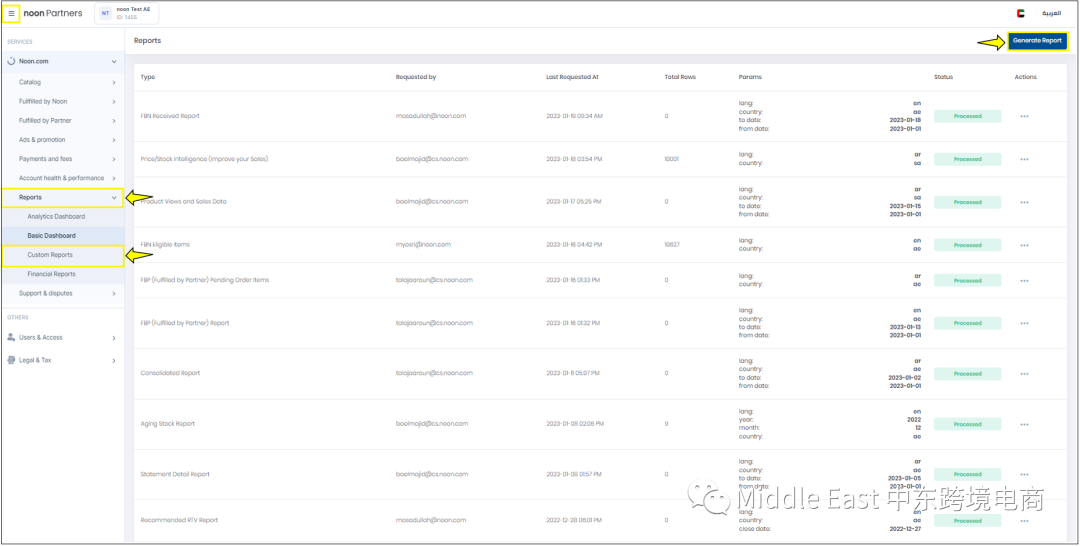Click the Status column header

point(943,77)
